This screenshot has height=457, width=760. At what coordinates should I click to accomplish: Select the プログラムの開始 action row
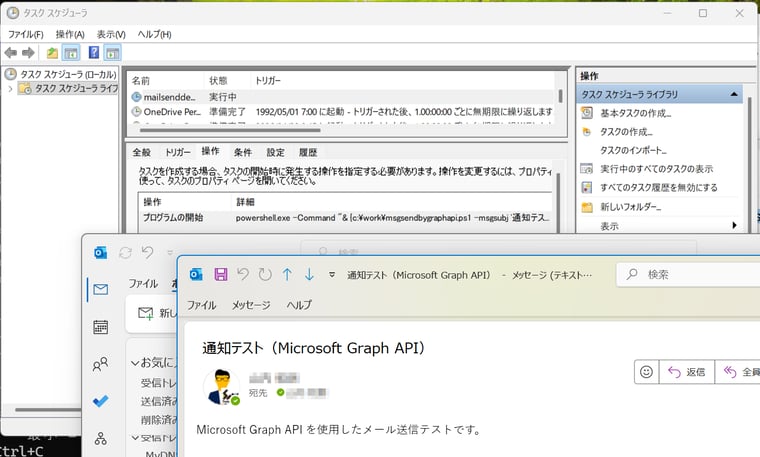(x=345, y=218)
